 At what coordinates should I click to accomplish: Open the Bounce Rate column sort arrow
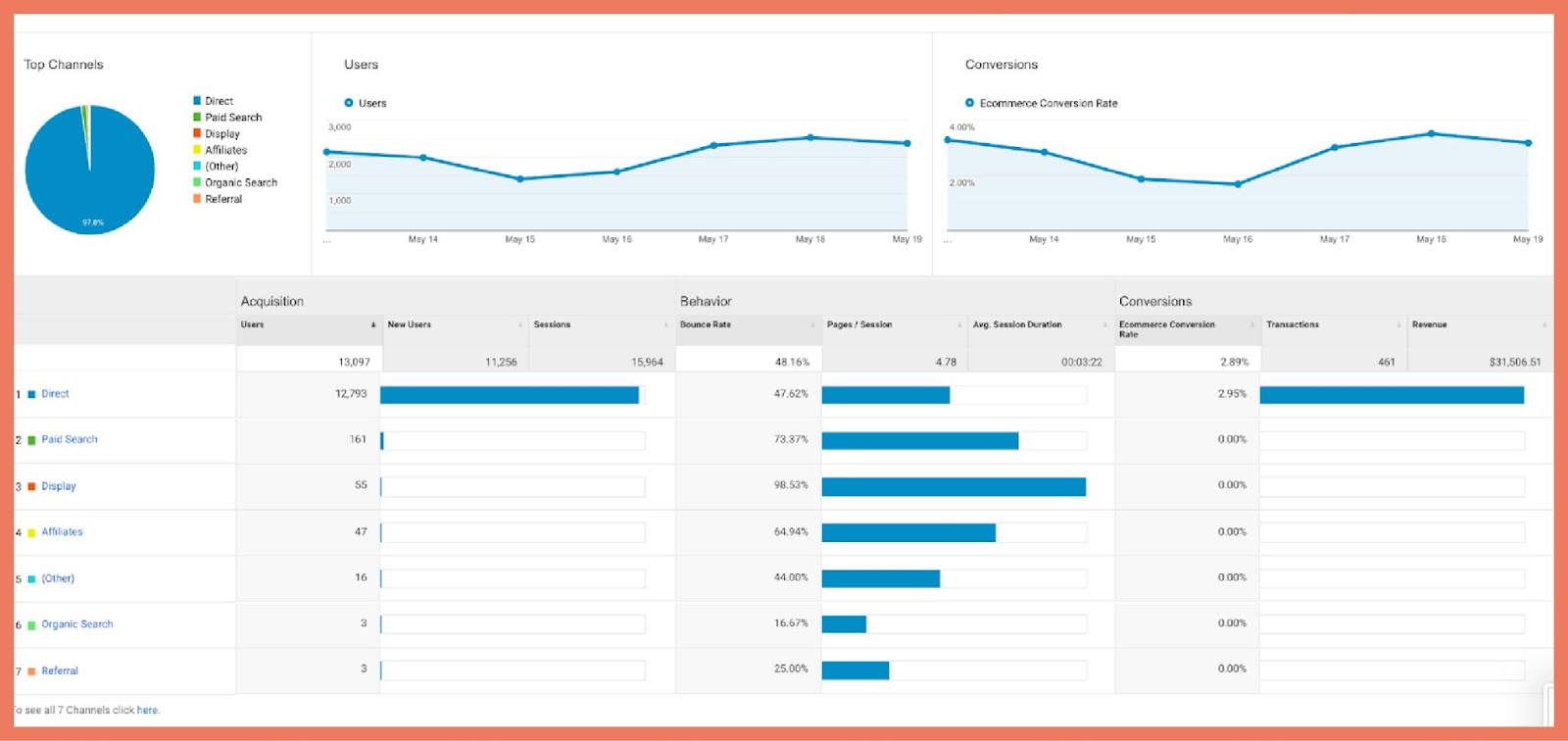click(x=812, y=325)
